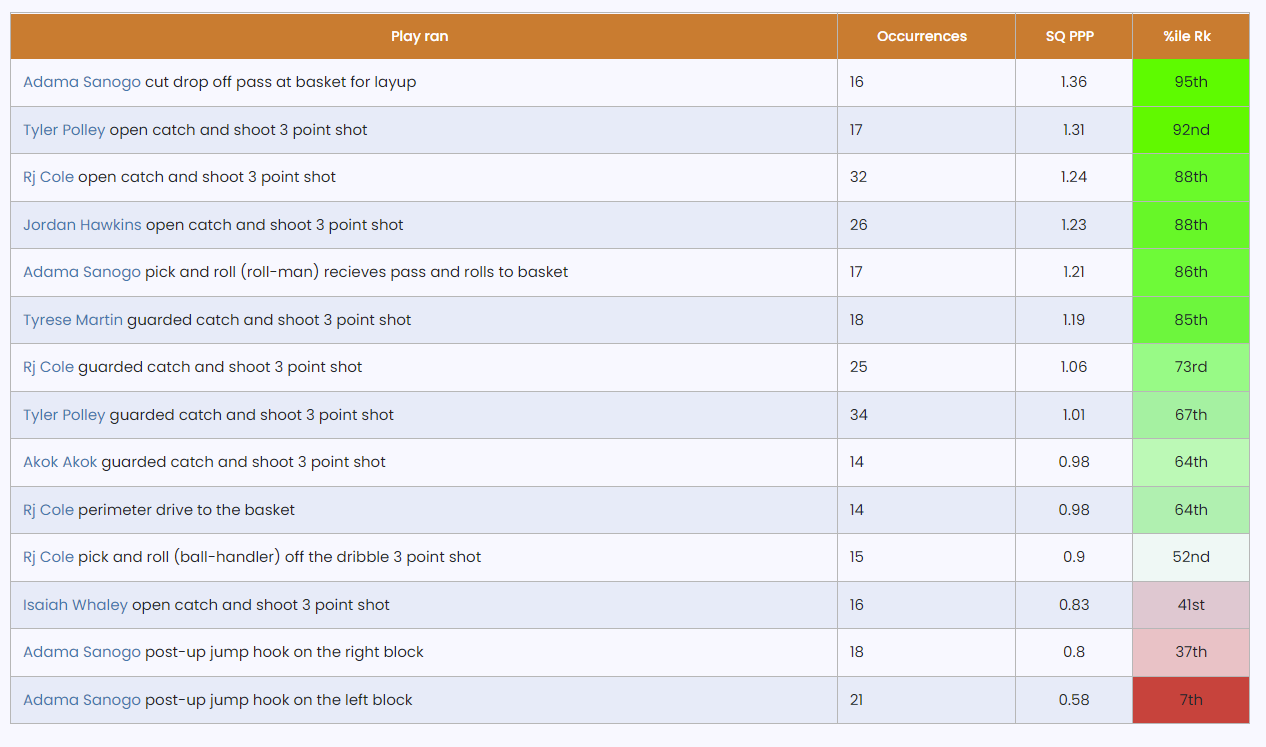Click the pink 37th percentile cell

(1191, 652)
